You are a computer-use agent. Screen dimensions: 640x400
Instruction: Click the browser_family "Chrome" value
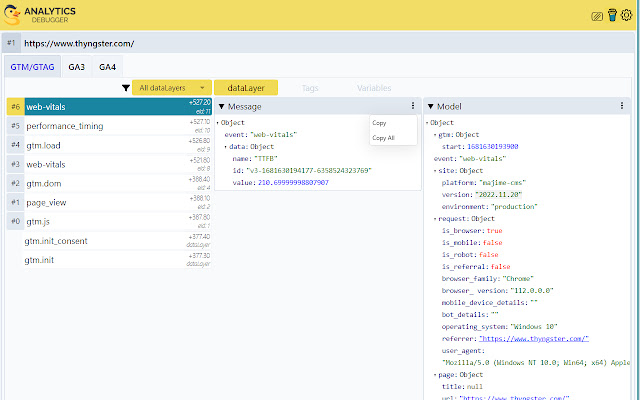click(x=518, y=279)
